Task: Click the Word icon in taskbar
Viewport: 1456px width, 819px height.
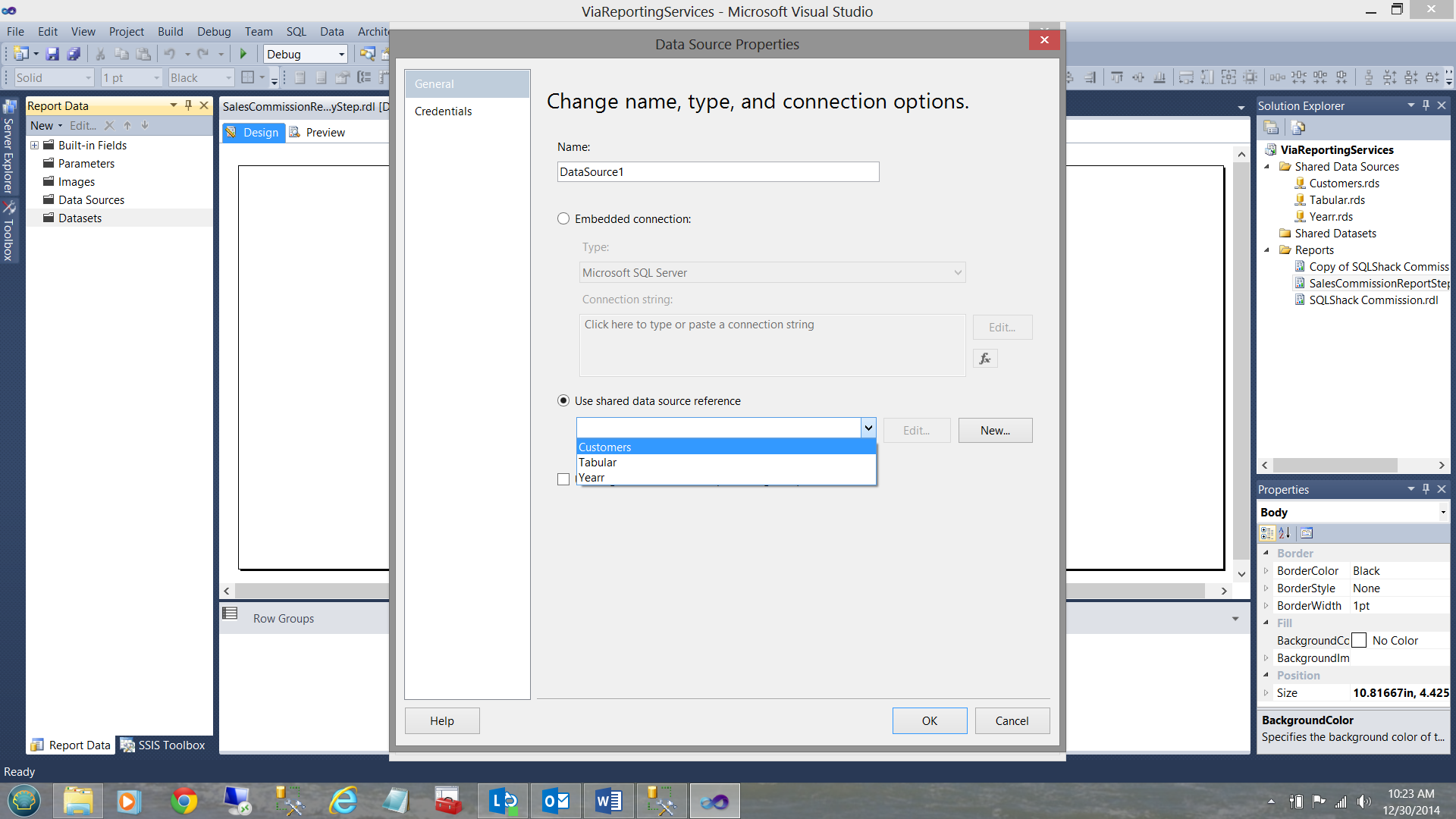Action: (608, 801)
